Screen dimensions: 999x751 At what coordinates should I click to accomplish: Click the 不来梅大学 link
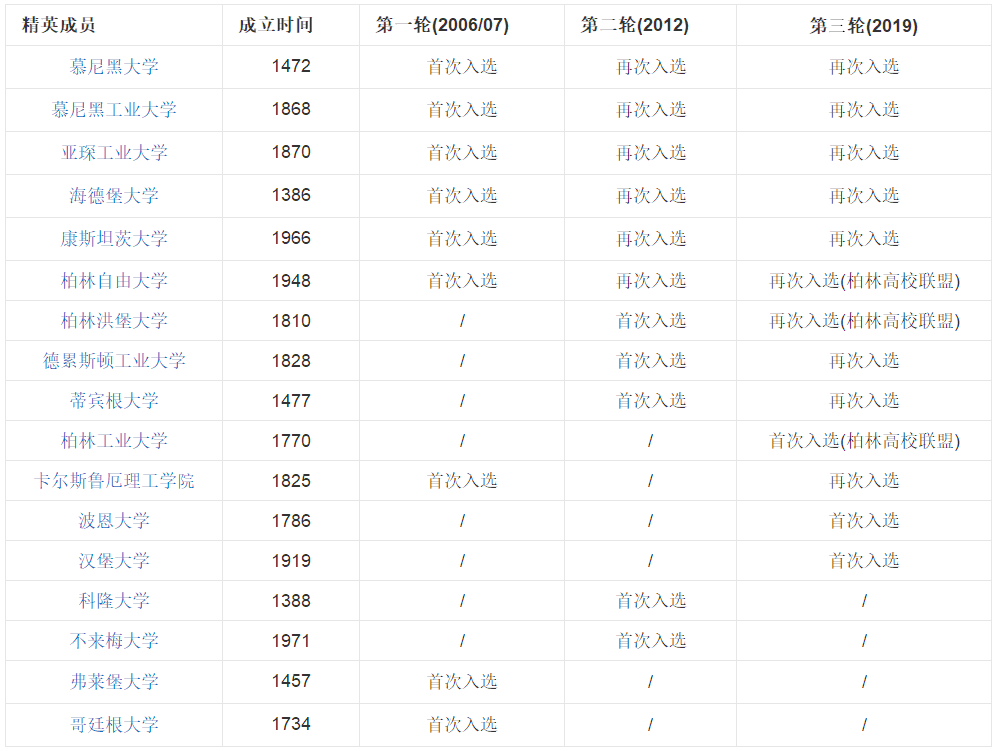114,641
